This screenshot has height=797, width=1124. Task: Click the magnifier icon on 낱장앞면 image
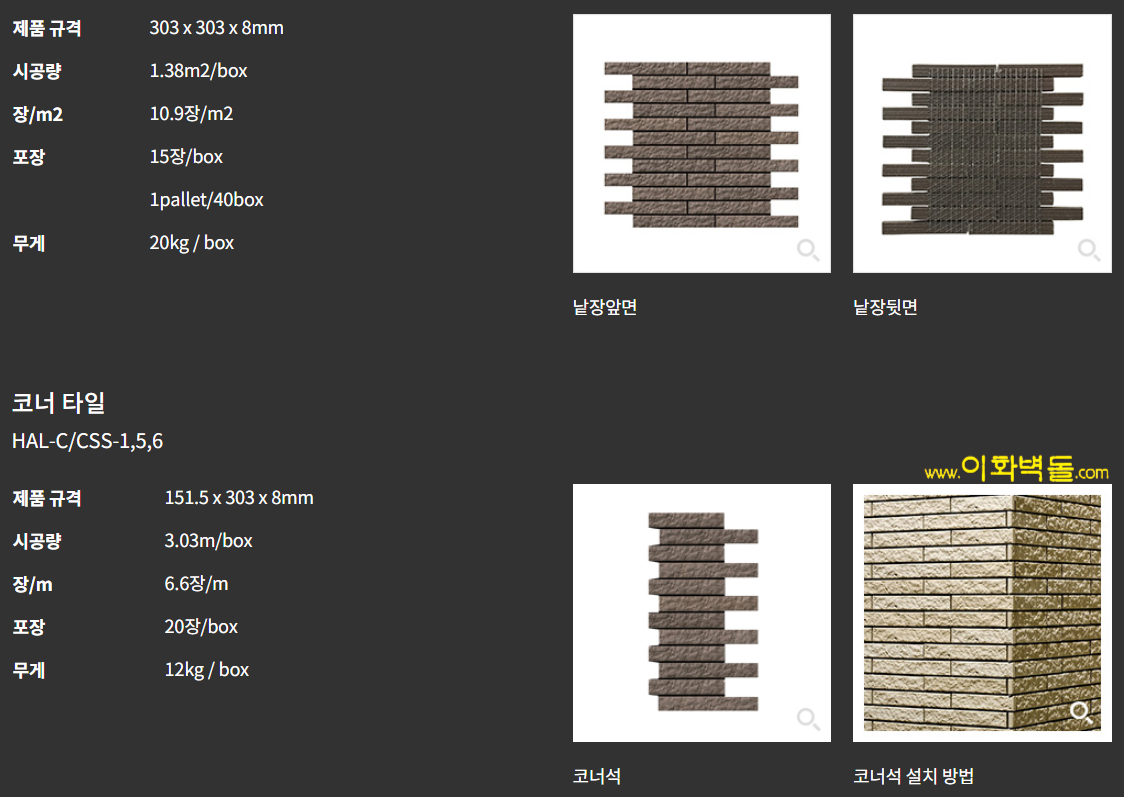tap(808, 250)
